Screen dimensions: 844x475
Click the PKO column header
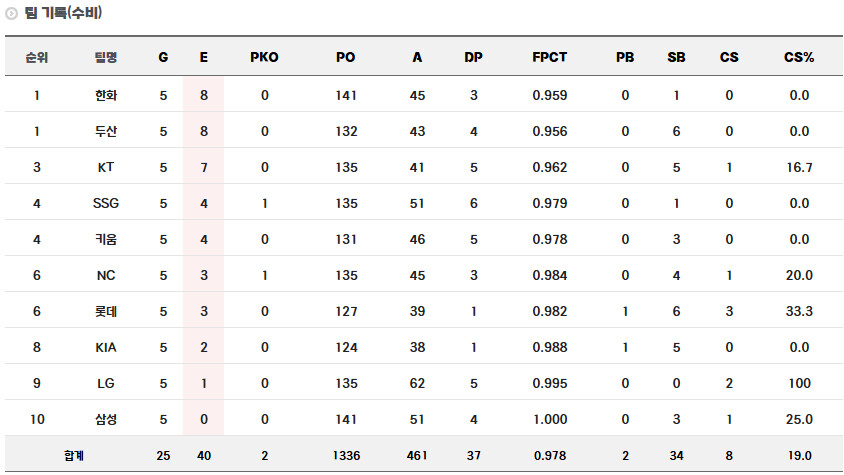pyautogui.click(x=264, y=57)
